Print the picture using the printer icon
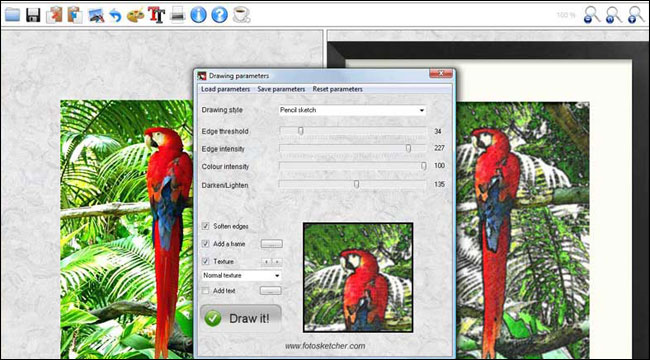650x360 pixels. pyautogui.click(x=177, y=15)
